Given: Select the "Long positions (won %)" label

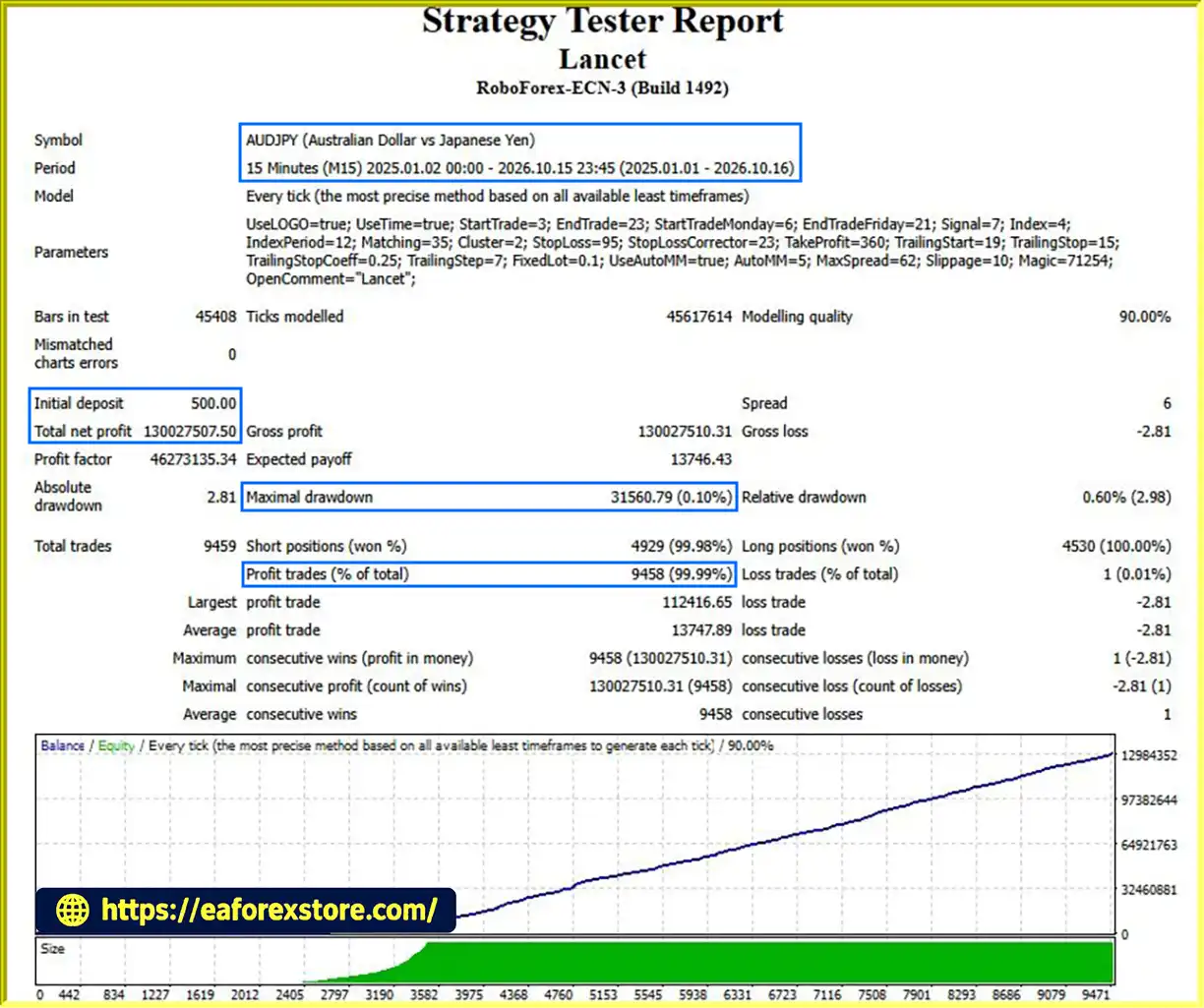Looking at the screenshot, I should click(820, 546).
